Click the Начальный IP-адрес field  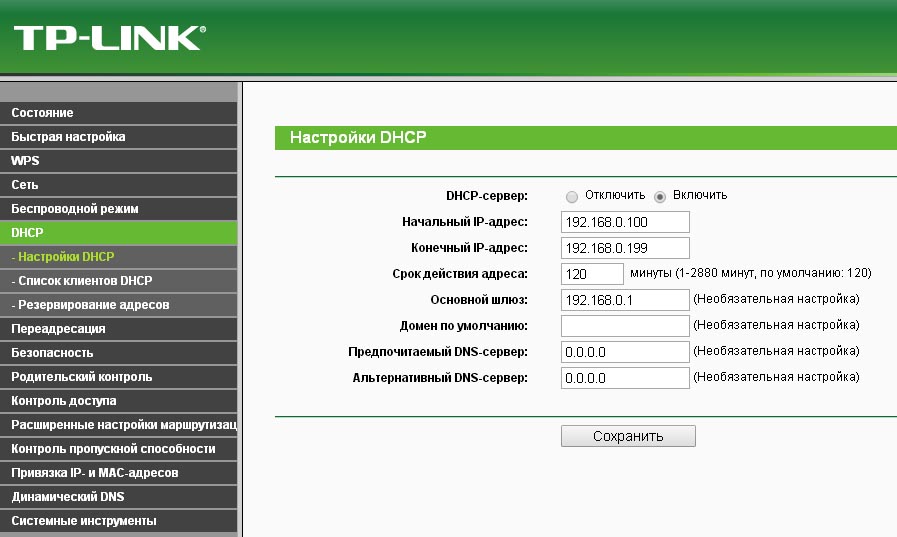click(625, 222)
